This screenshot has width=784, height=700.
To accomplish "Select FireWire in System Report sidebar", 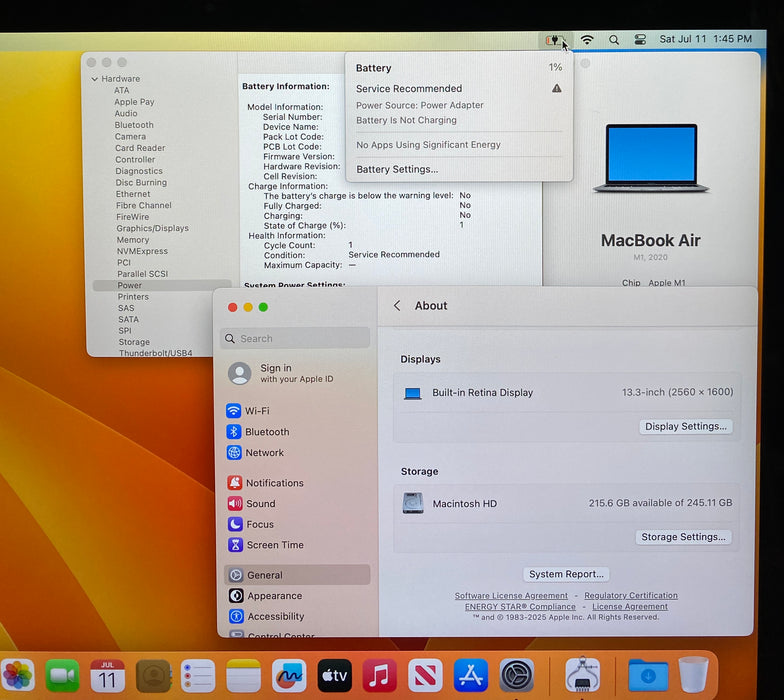I will click(x=132, y=217).
